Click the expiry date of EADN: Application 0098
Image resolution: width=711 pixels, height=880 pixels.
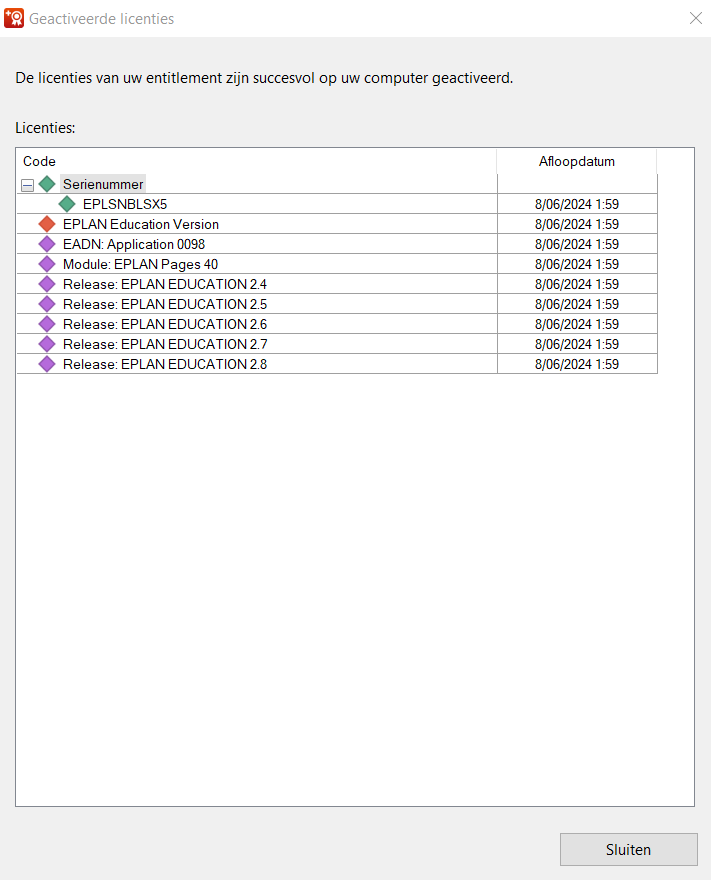coord(576,244)
